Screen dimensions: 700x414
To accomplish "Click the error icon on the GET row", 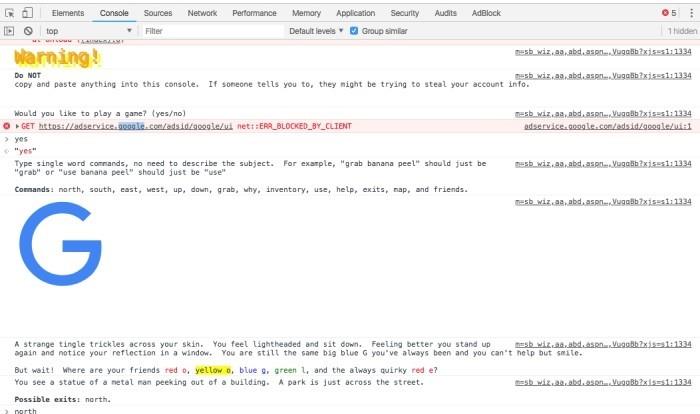I will point(7,126).
